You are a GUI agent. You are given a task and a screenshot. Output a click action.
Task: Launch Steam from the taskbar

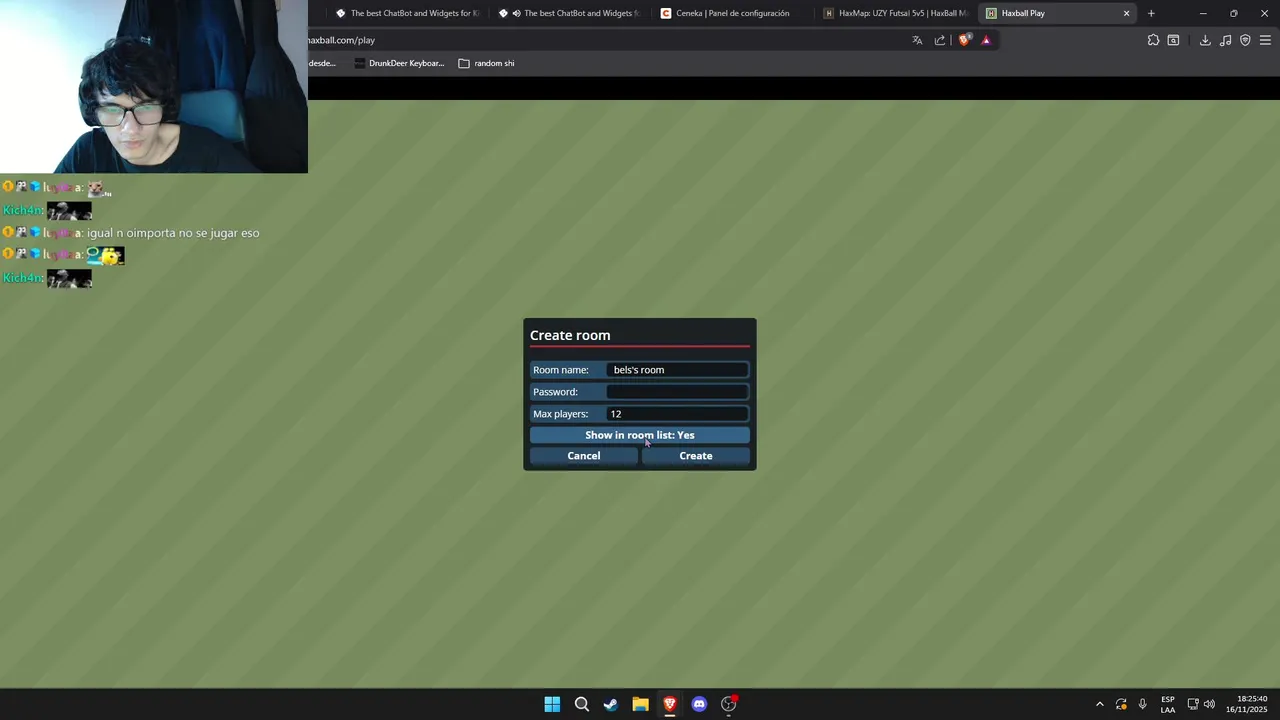pyautogui.click(x=611, y=704)
